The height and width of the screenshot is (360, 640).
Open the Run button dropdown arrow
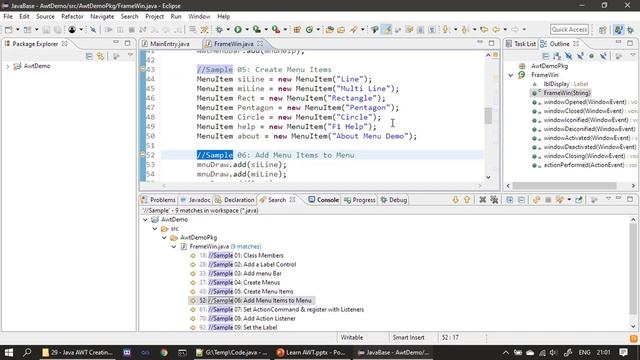coord(247,29)
